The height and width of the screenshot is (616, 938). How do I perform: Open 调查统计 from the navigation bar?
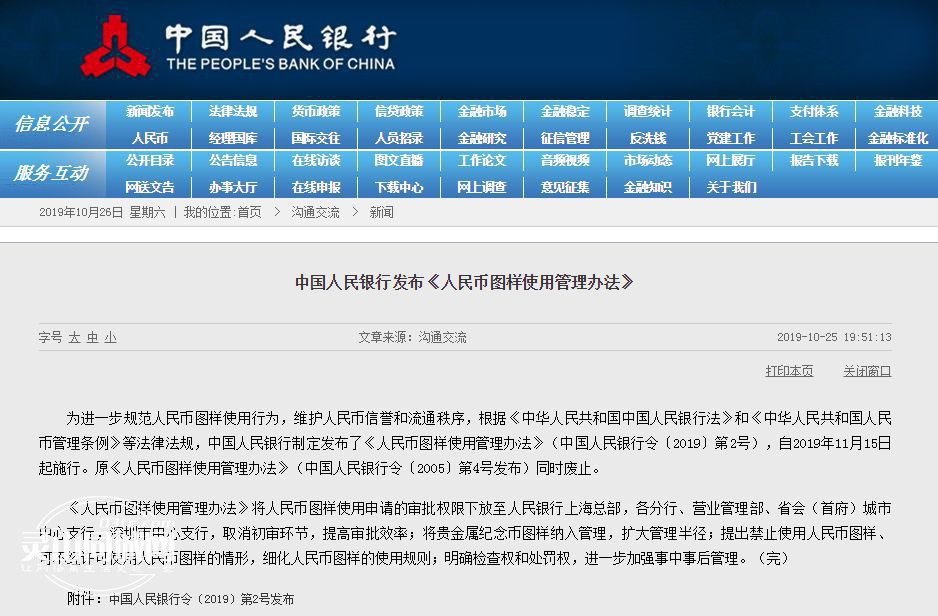pos(648,111)
